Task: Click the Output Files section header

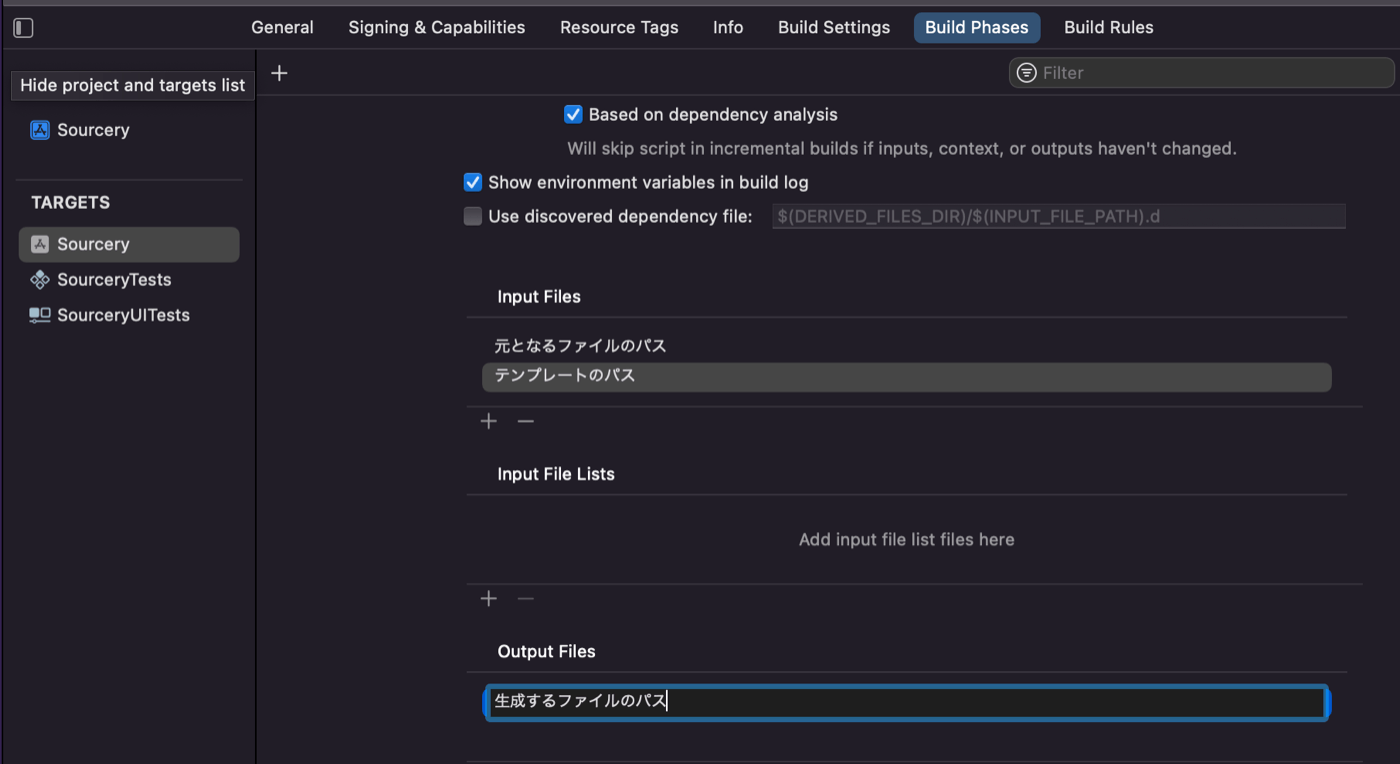Action: tap(546, 652)
